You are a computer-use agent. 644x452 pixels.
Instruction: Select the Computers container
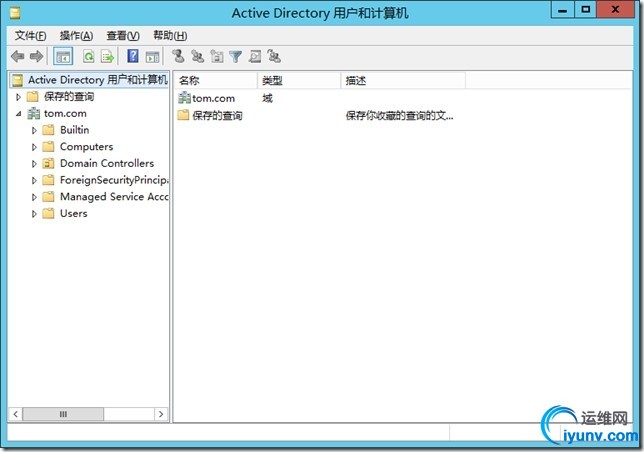[86, 147]
